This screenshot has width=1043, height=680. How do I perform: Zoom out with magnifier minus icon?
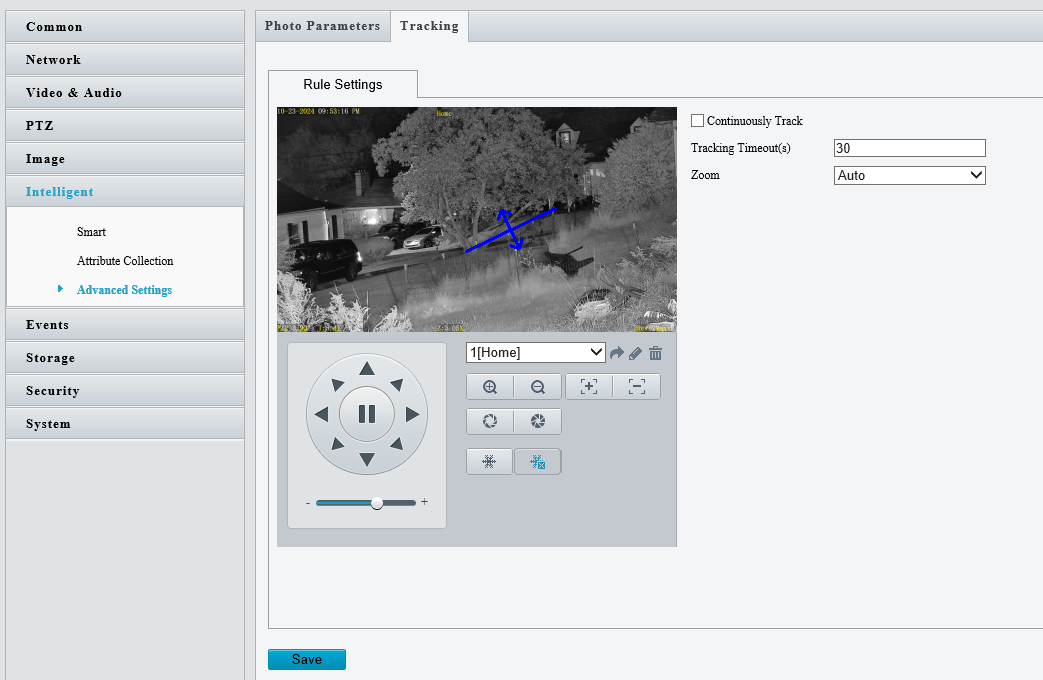[x=538, y=387]
